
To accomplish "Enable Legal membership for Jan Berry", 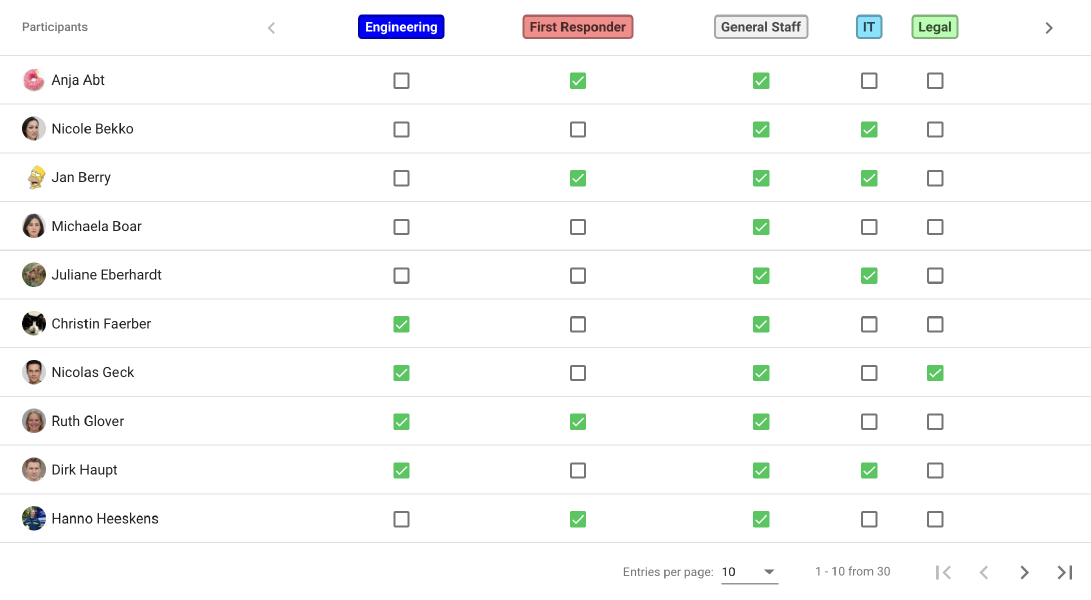I will tap(935, 177).
